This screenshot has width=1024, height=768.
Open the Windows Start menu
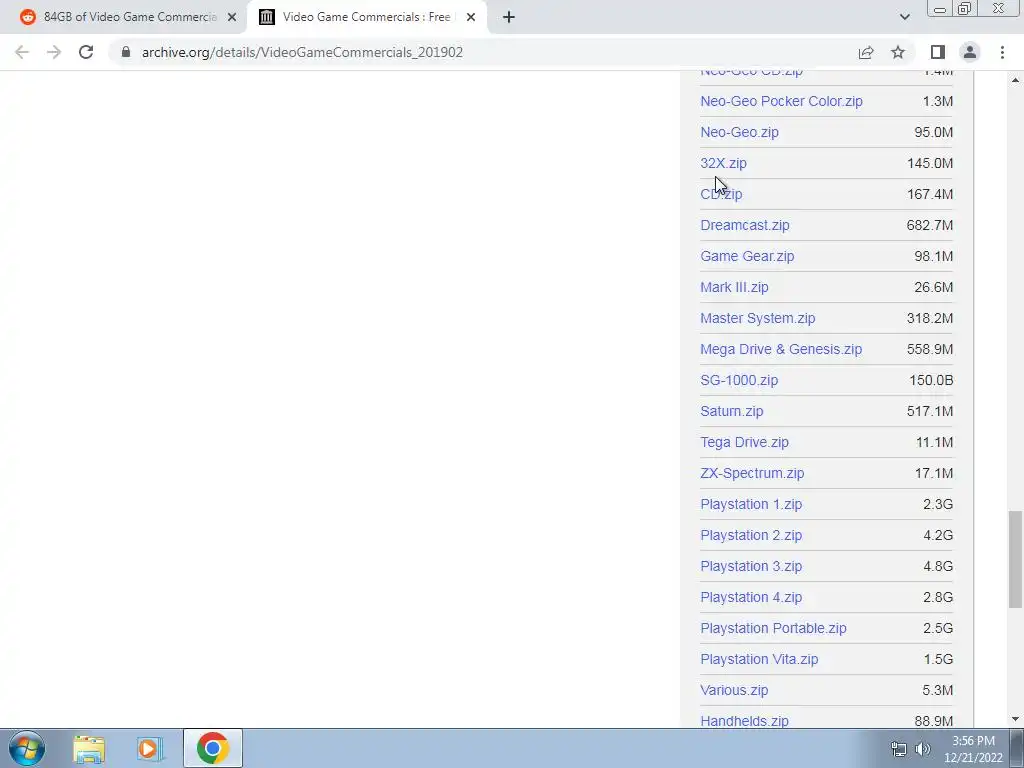pos(27,748)
